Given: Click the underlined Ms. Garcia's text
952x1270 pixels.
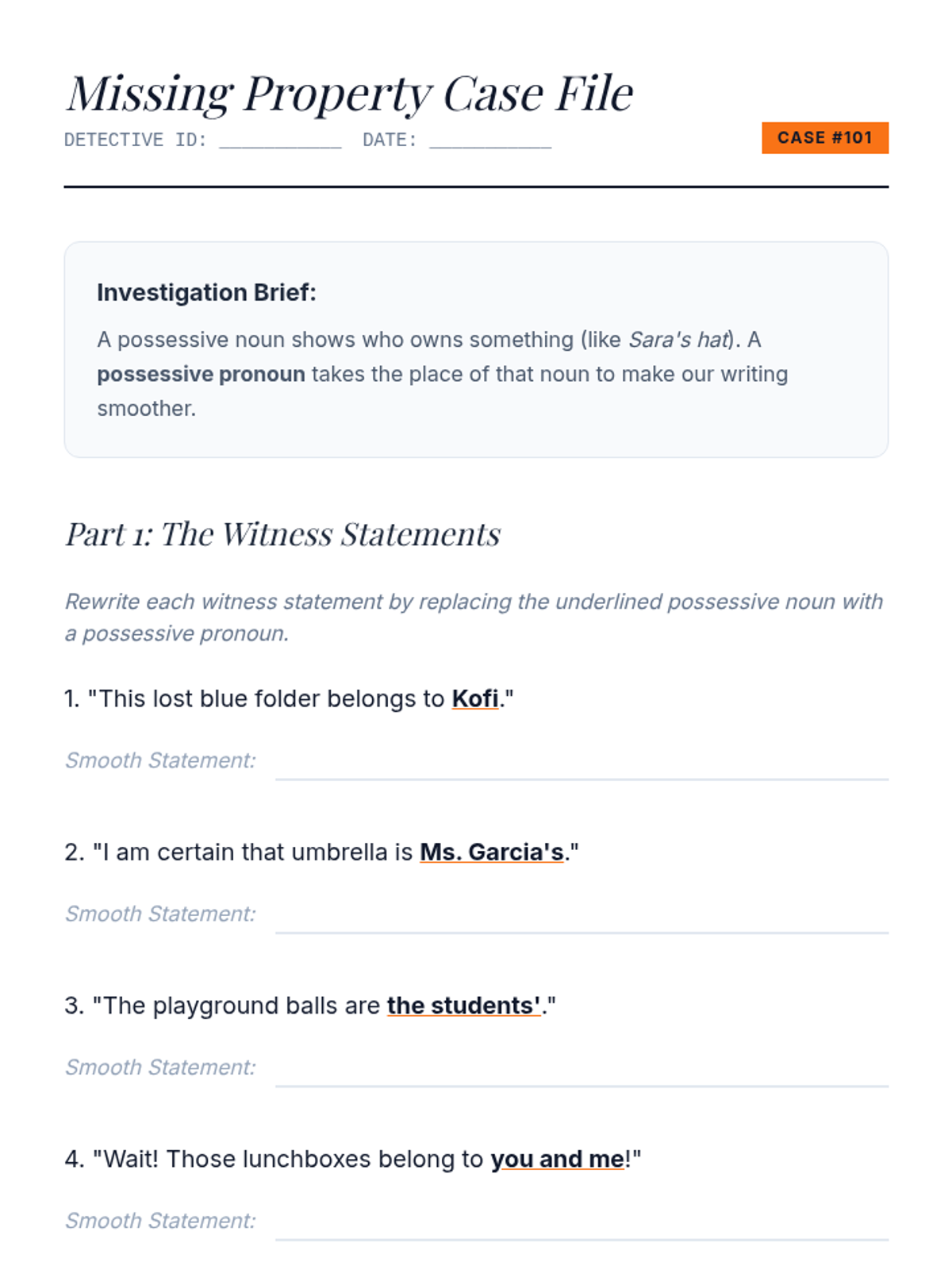Looking at the screenshot, I should 492,852.
